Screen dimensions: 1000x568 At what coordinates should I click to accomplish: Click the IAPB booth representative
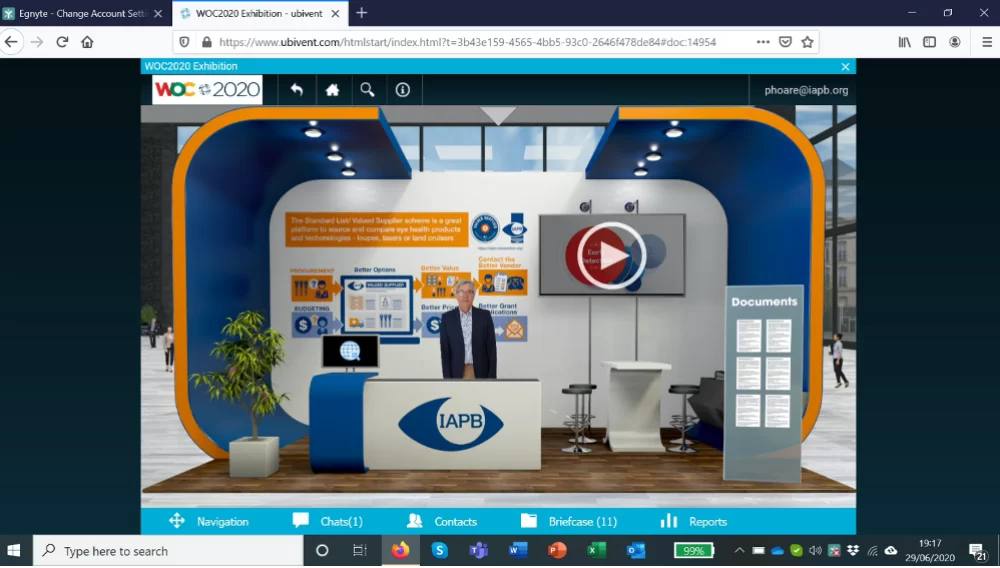click(467, 329)
